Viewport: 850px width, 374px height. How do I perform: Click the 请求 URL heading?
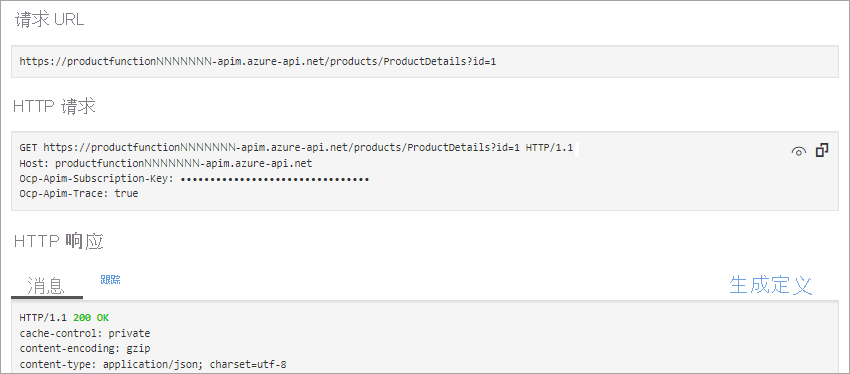pyautogui.click(x=49, y=21)
